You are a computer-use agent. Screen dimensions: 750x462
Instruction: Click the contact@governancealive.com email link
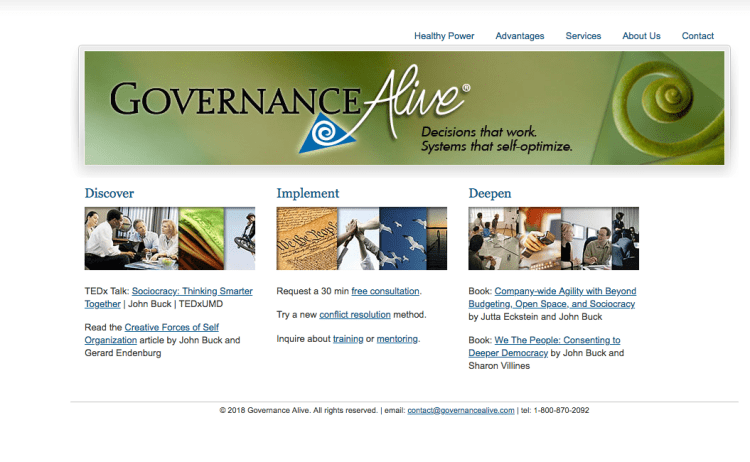coord(460,410)
